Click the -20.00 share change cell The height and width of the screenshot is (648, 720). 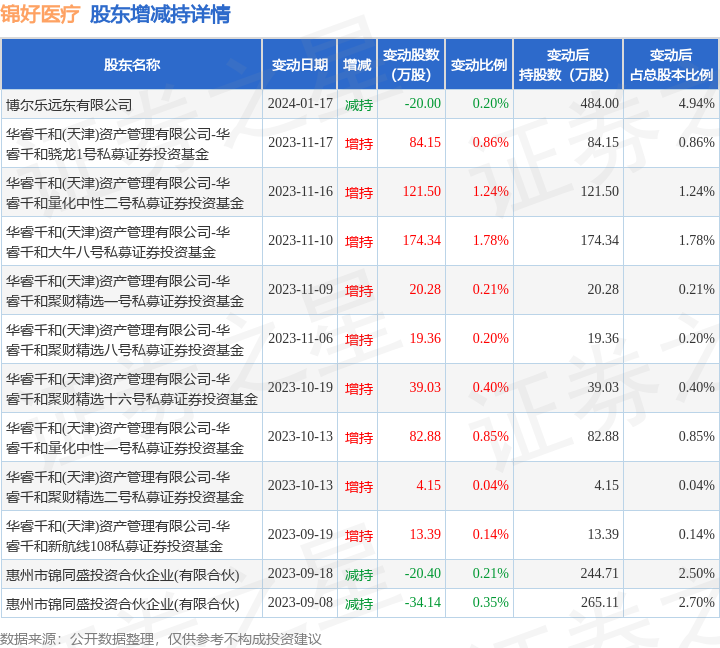coord(422,104)
